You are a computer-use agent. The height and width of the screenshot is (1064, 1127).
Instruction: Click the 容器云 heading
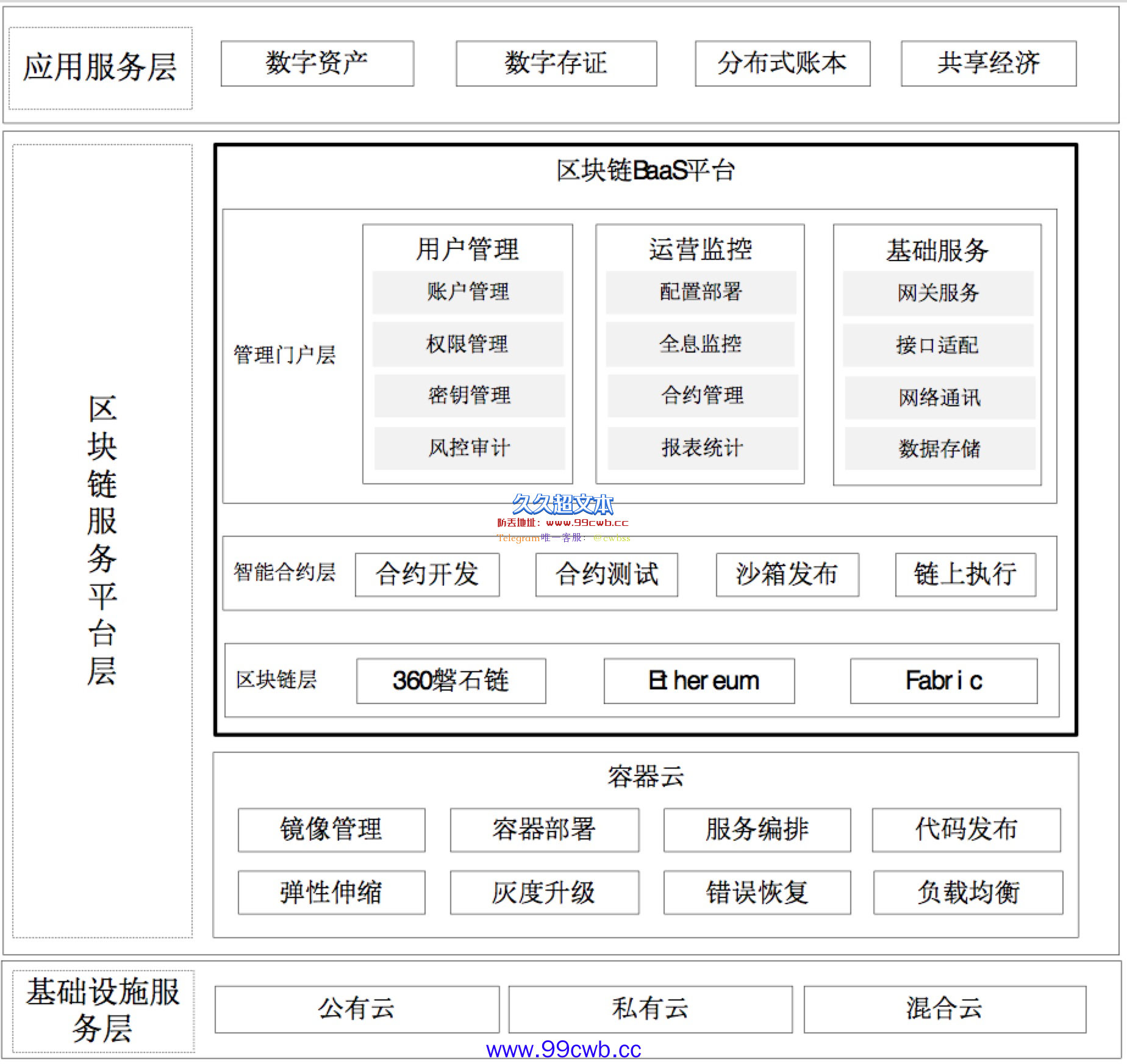[x=646, y=777]
